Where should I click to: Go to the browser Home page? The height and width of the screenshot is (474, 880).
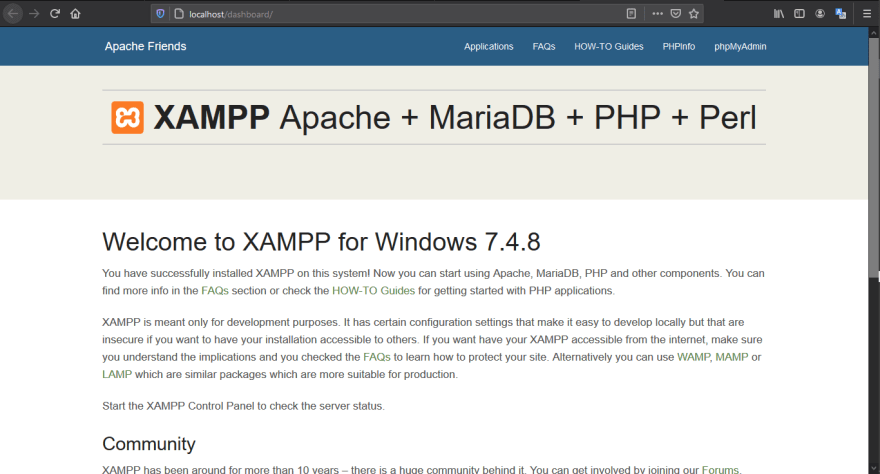tap(75, 13)
